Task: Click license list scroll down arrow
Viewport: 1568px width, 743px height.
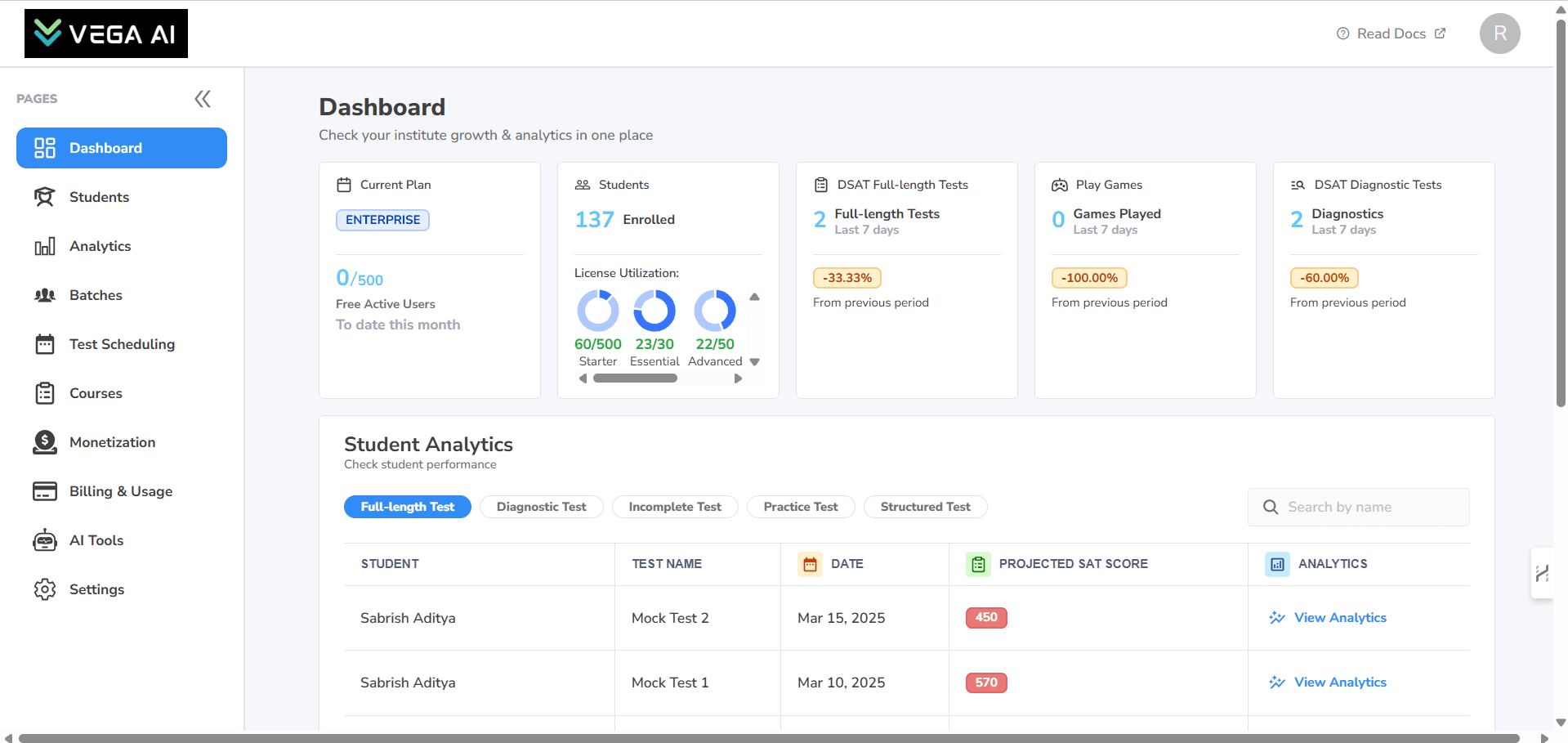Action: (755, 362)
